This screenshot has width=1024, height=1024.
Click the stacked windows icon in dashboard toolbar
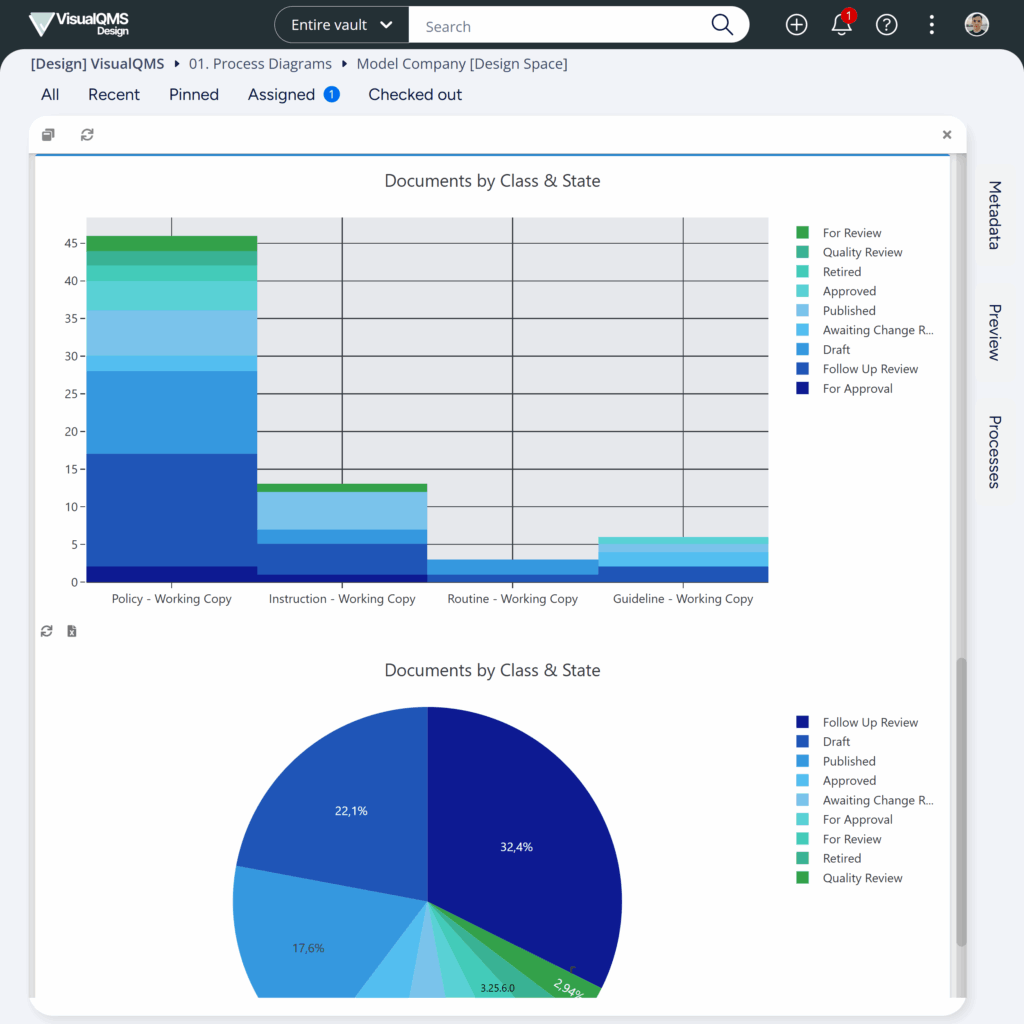48,135
